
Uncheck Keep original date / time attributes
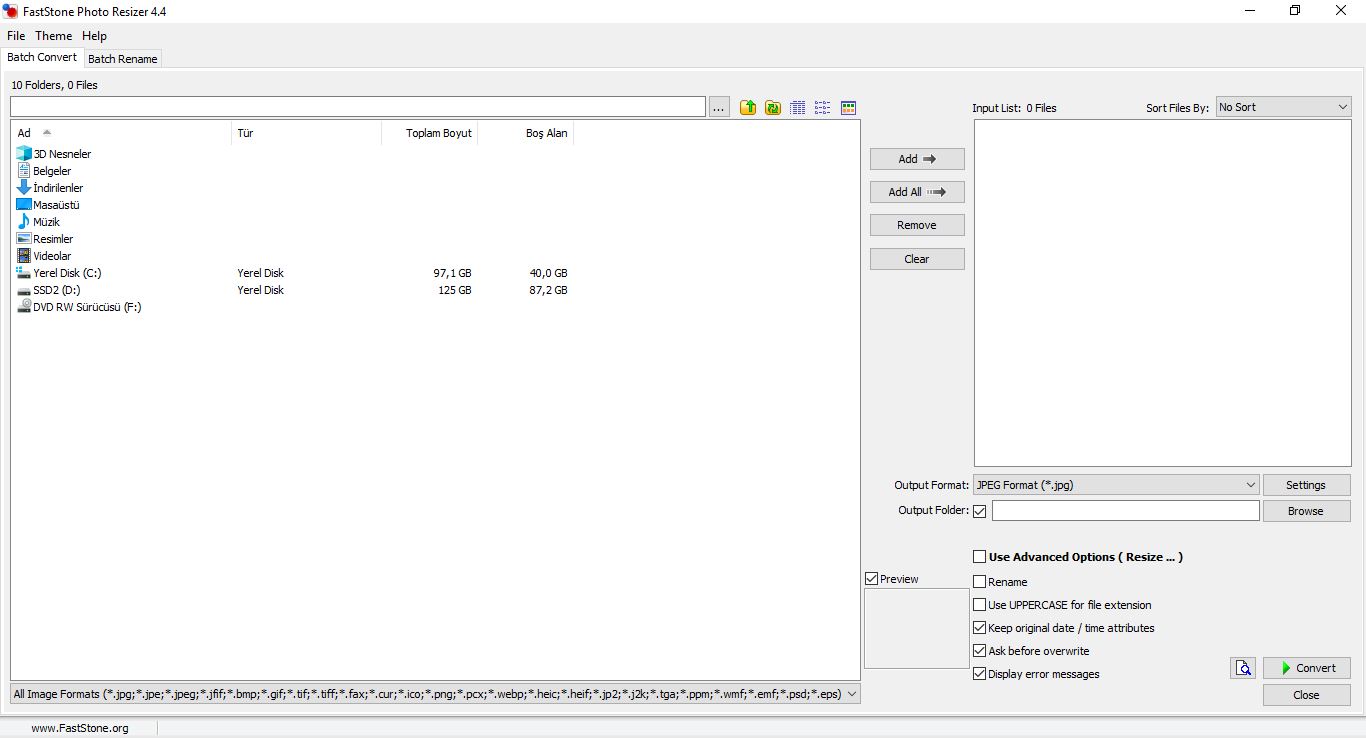tap(980, 628)
